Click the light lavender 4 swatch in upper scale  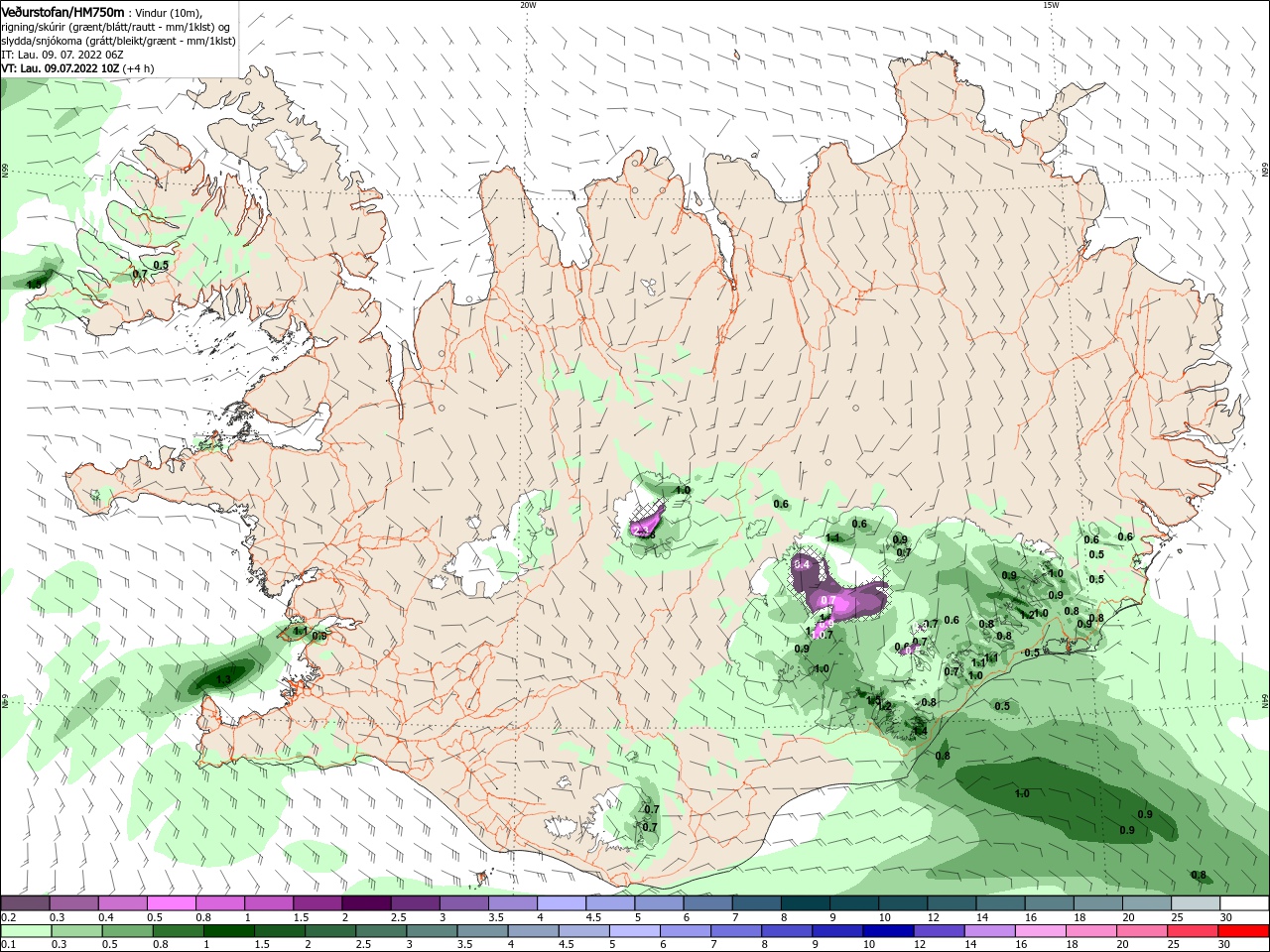tap(562, 903)
